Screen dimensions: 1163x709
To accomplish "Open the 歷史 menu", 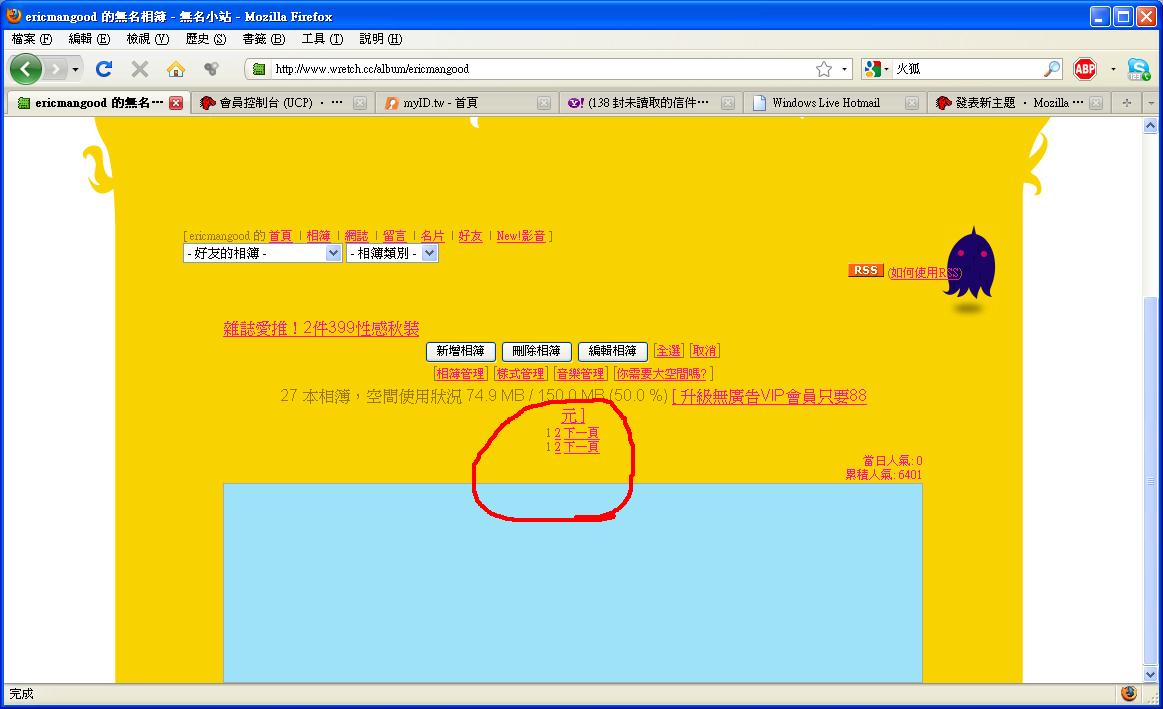I will pyautogui.click(x=205, y=39).
